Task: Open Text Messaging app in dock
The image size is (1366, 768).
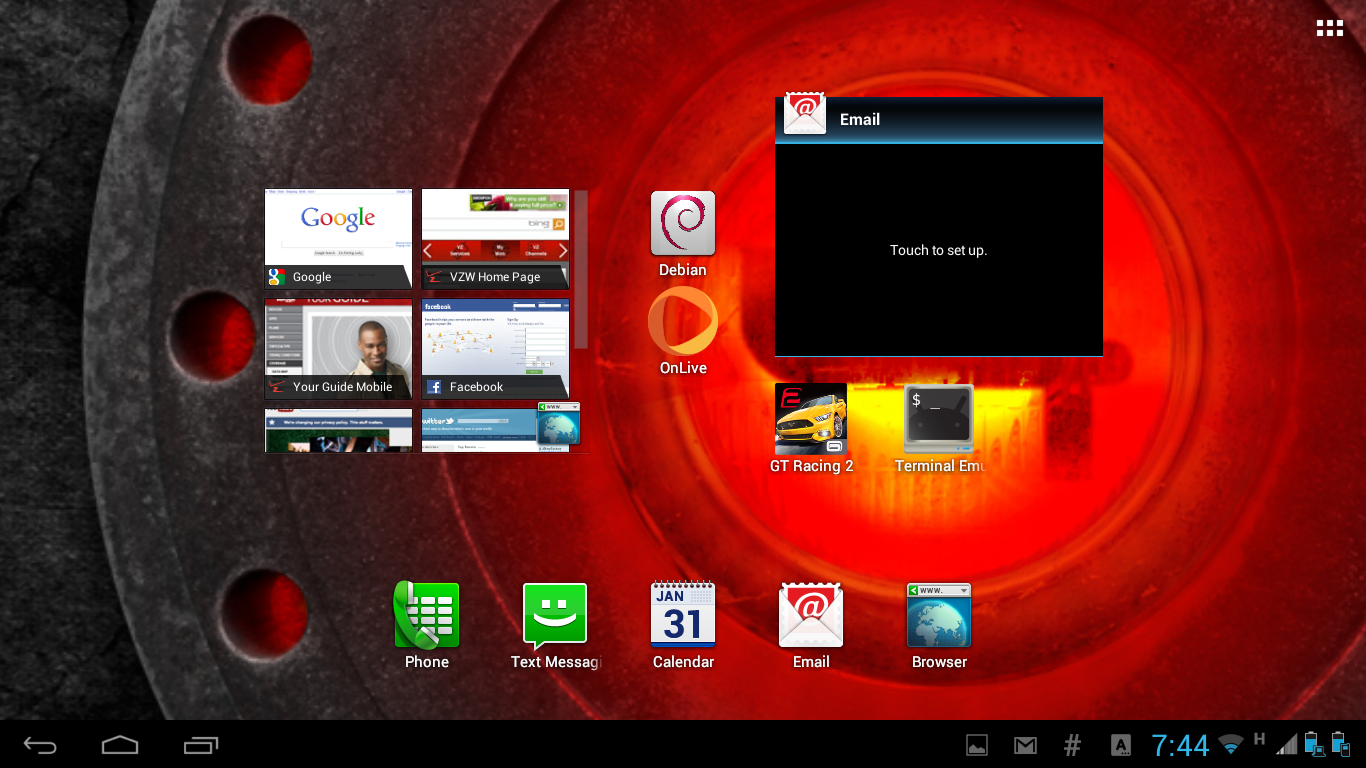Action: [555, 616]
